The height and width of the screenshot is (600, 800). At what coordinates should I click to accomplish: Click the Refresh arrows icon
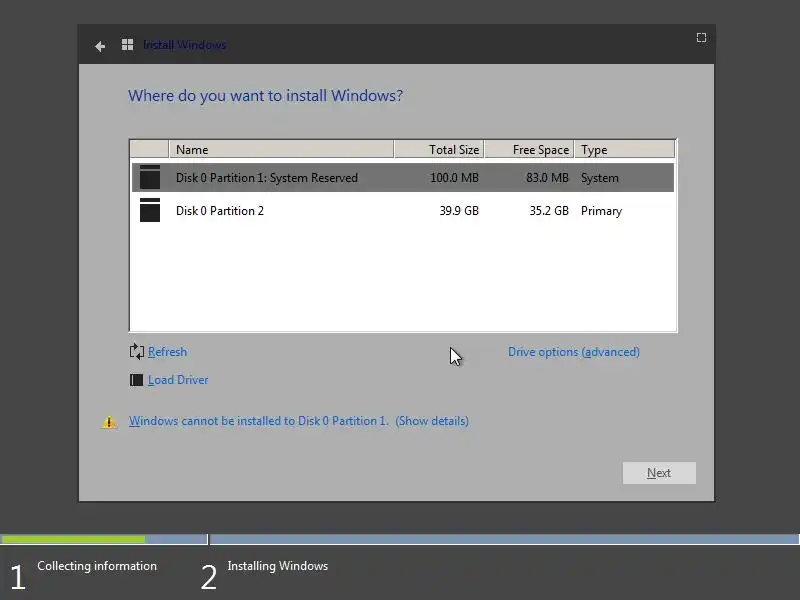click(x=137, y=352)
